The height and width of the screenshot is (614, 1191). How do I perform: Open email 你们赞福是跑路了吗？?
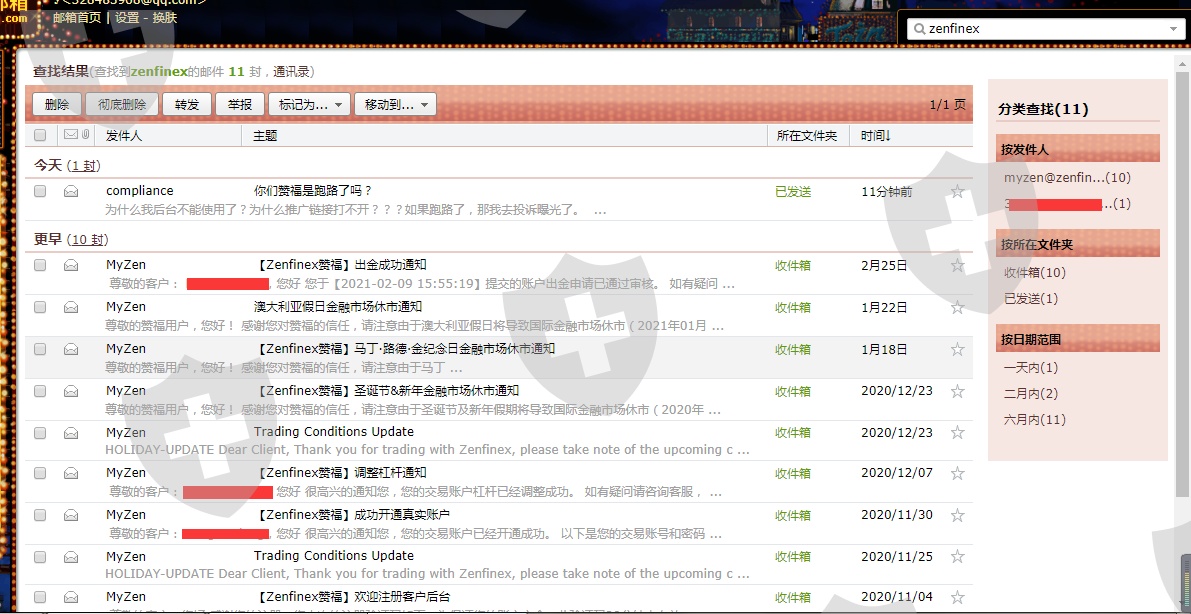(313, 191)
